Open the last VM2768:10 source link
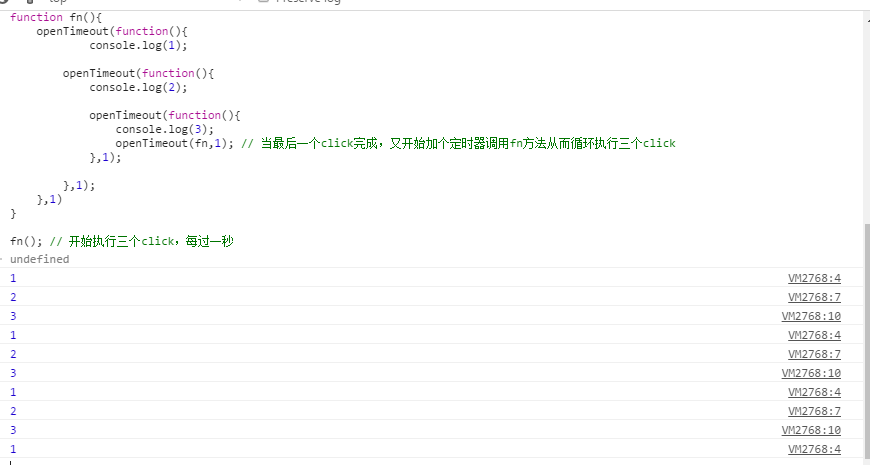Image resolution: width=870 pixels, height=465 pixels. coord(811,430)
